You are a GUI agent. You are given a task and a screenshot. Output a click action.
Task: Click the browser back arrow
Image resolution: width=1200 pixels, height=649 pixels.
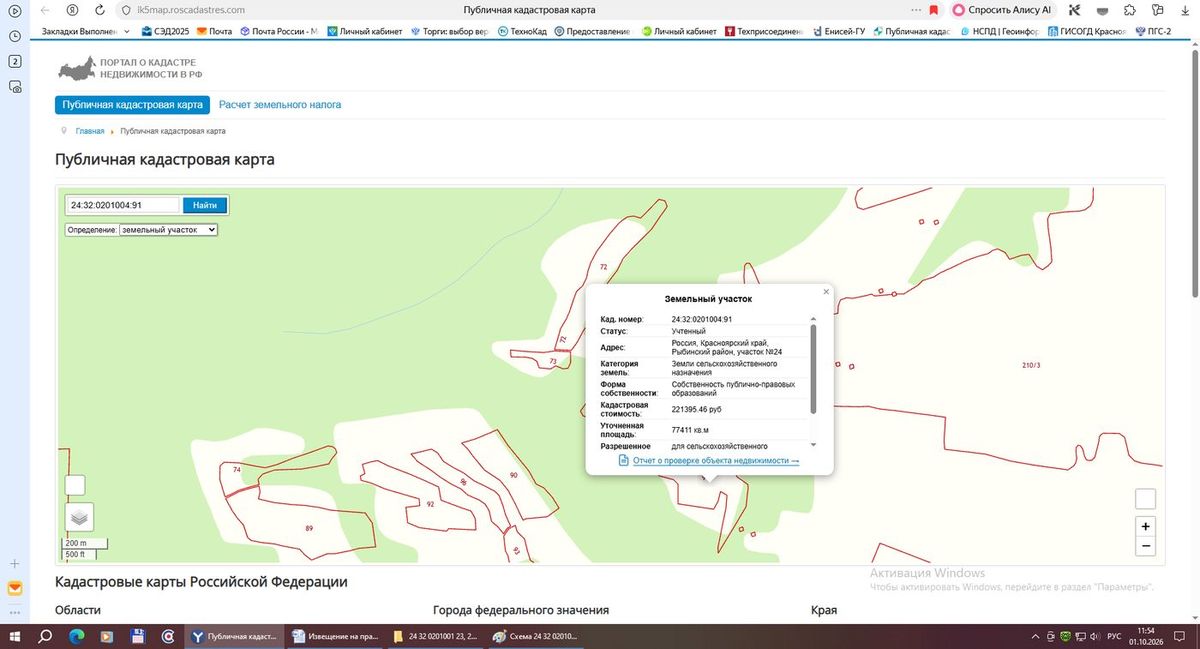[45, 10]
